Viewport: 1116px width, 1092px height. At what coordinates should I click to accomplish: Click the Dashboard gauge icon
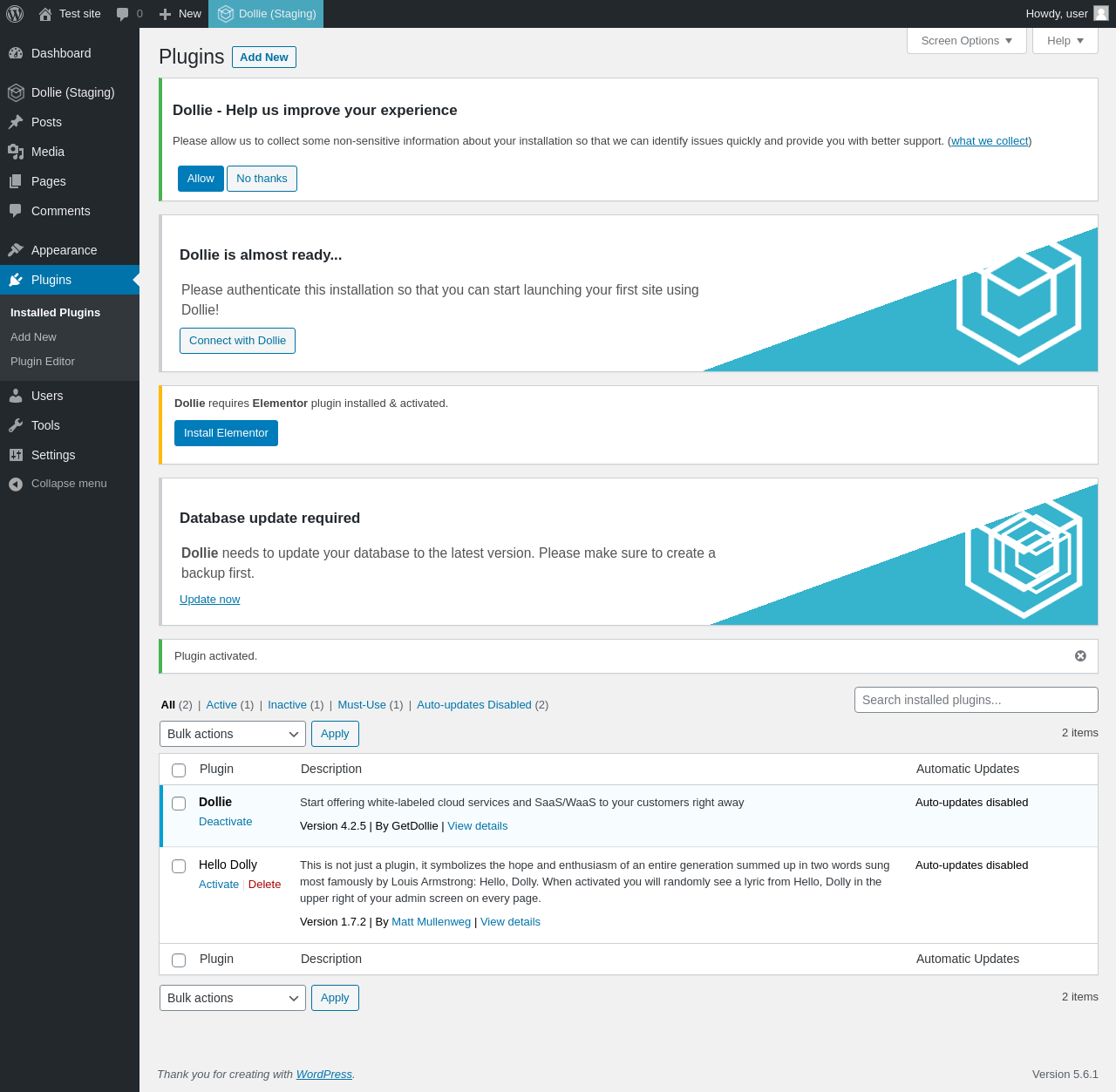click(16, 53)
